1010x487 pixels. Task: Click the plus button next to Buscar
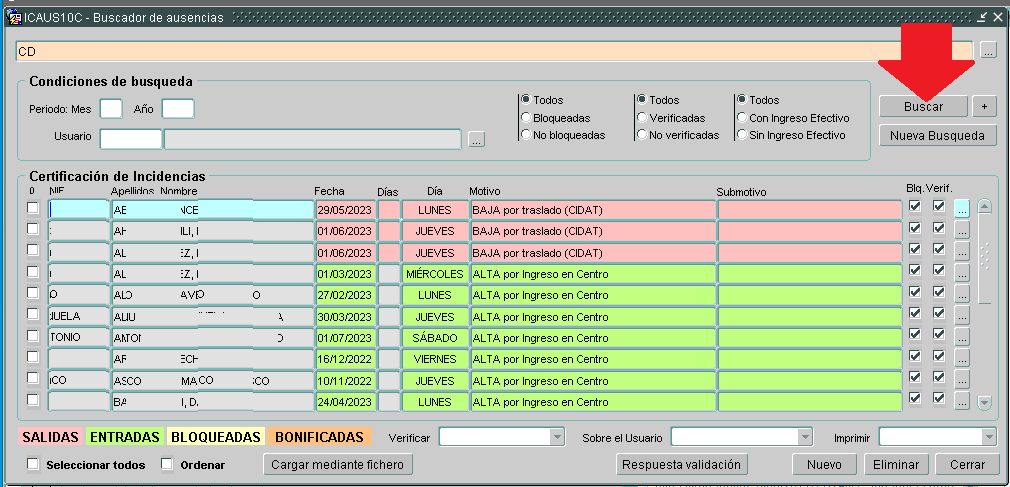(x=985, y=106)
